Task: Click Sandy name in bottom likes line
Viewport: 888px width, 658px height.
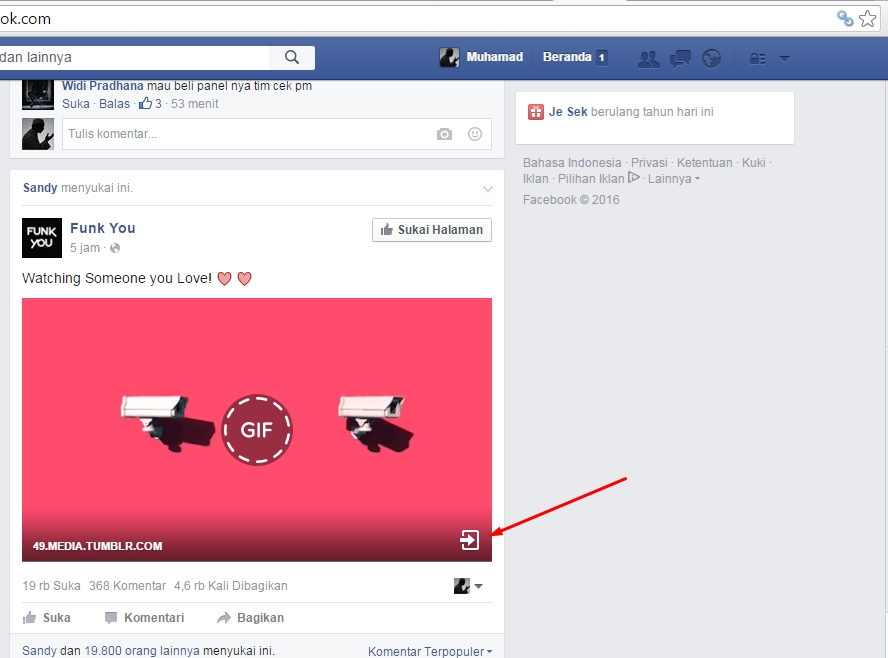Action: 40,651
